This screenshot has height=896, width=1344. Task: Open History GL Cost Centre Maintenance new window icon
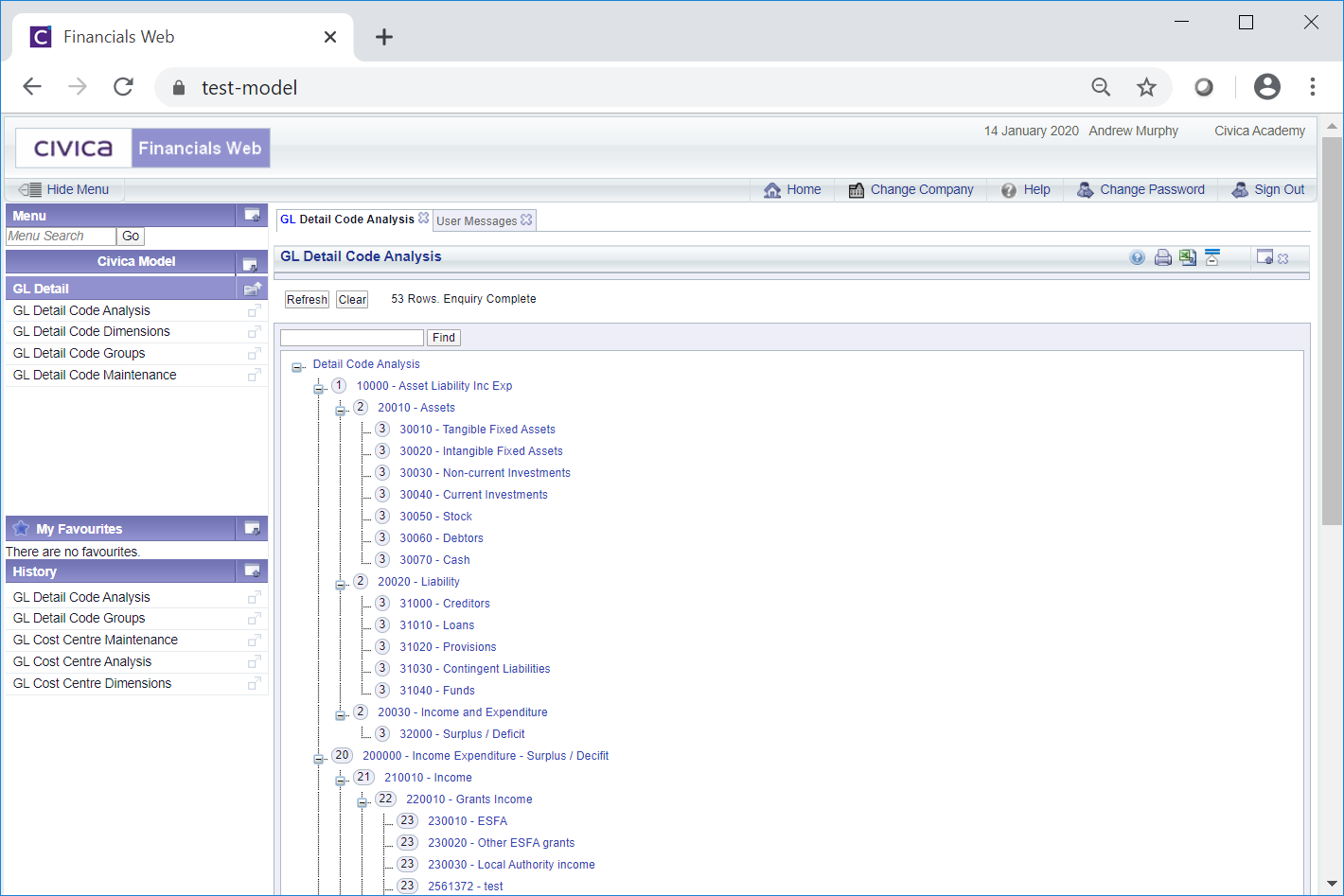pyautogui.click(x=254, y=641)
